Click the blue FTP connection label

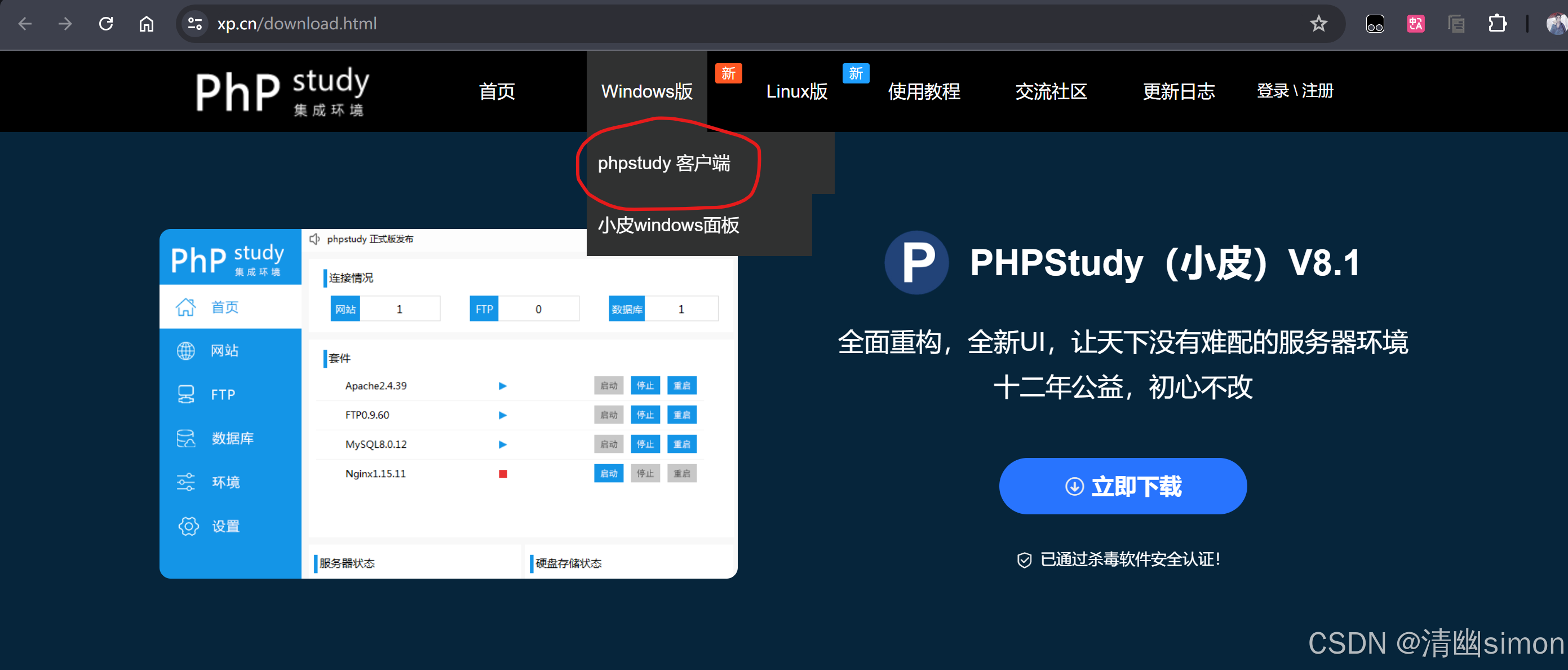[484, 309]
